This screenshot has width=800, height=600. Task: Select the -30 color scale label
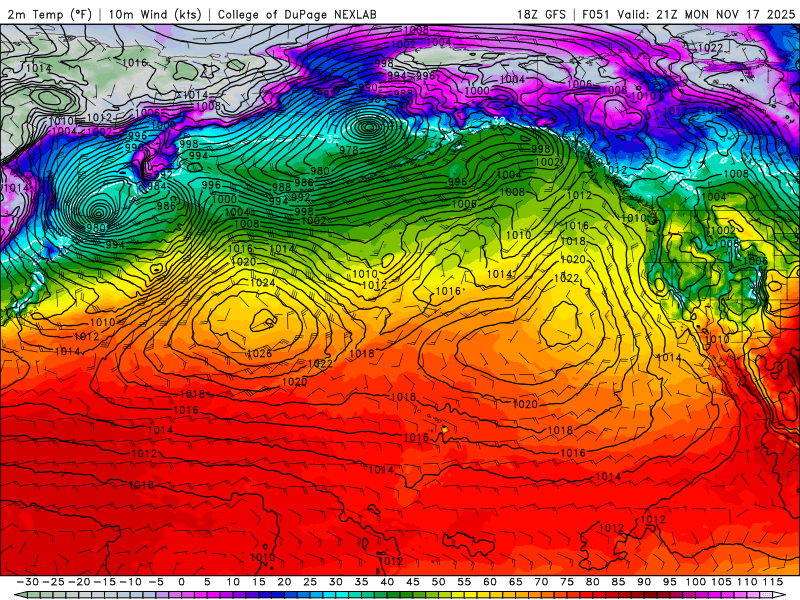28,582
